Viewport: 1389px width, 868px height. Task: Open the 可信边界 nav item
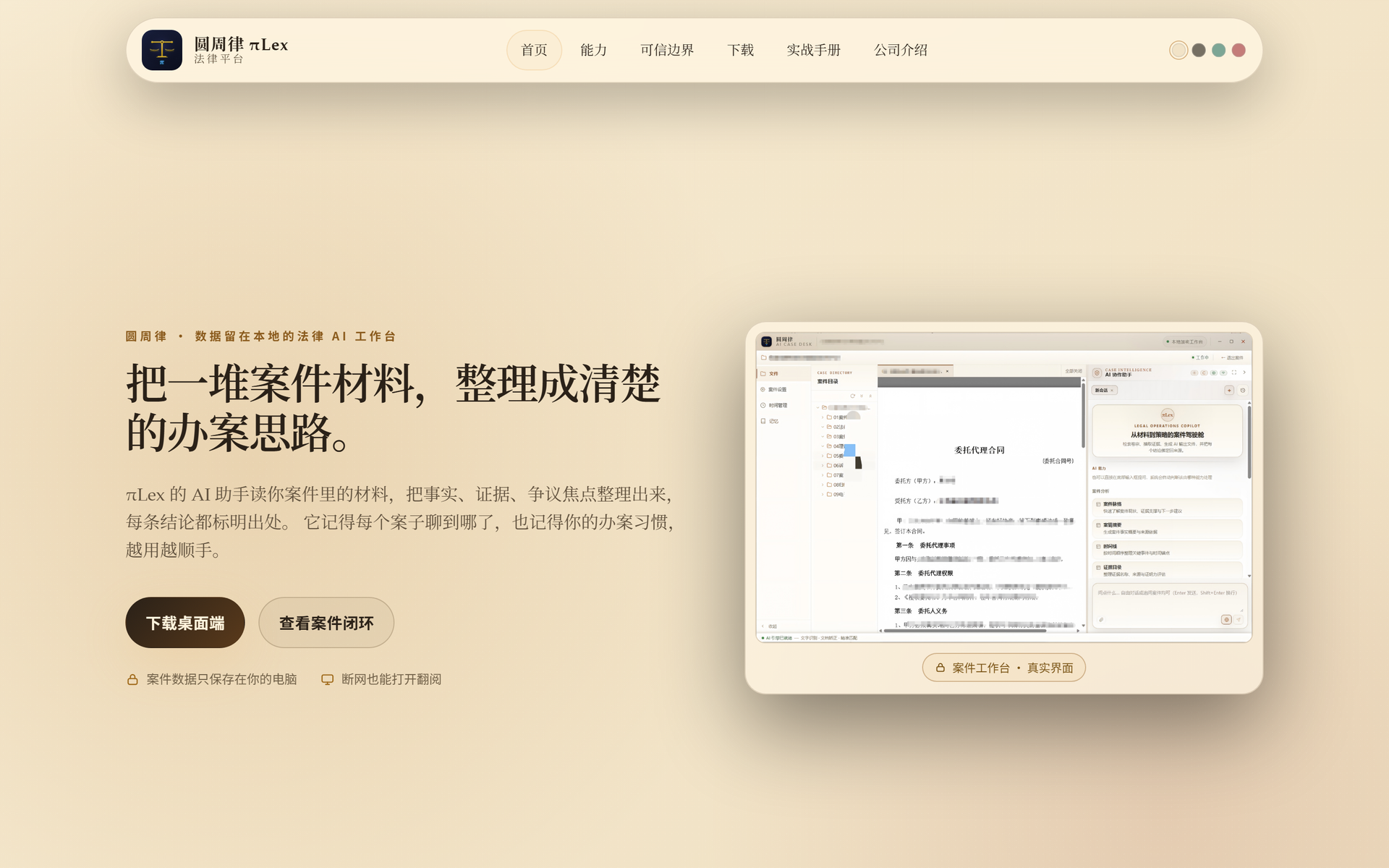coord(667,50)
